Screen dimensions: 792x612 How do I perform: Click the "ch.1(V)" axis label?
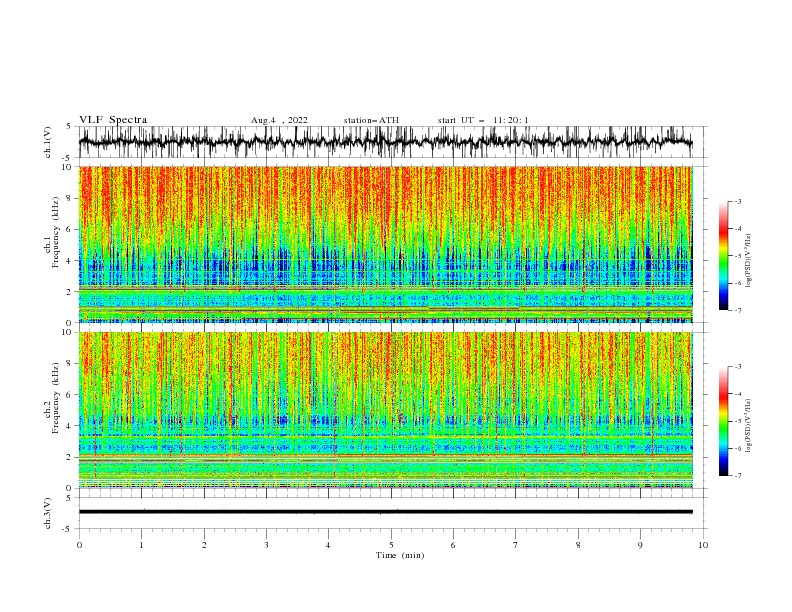tap(47, 142)
